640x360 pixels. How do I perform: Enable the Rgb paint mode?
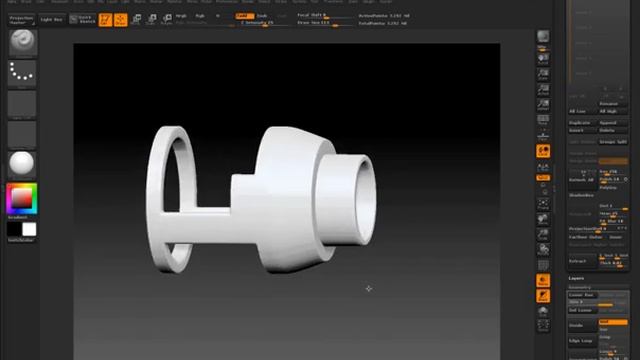pos(200,16)
